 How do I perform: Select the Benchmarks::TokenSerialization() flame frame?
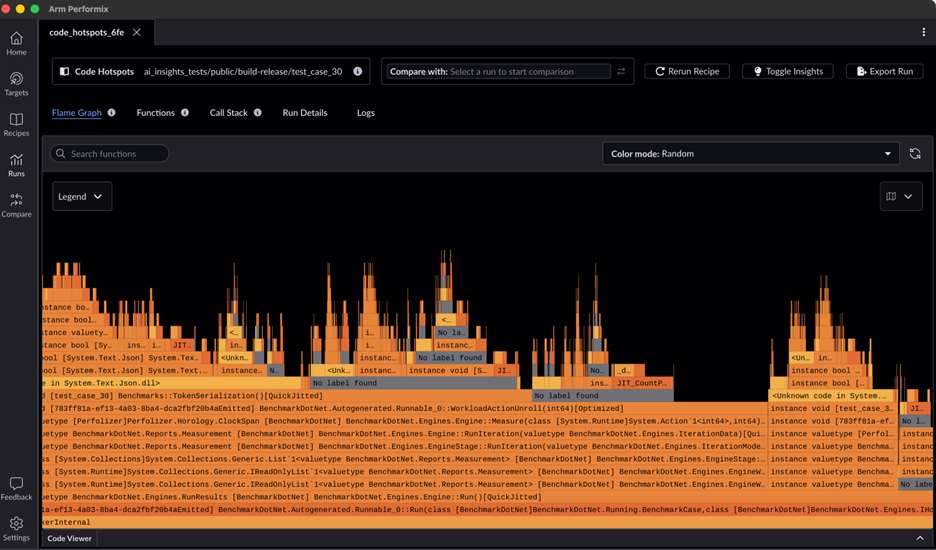287,396
